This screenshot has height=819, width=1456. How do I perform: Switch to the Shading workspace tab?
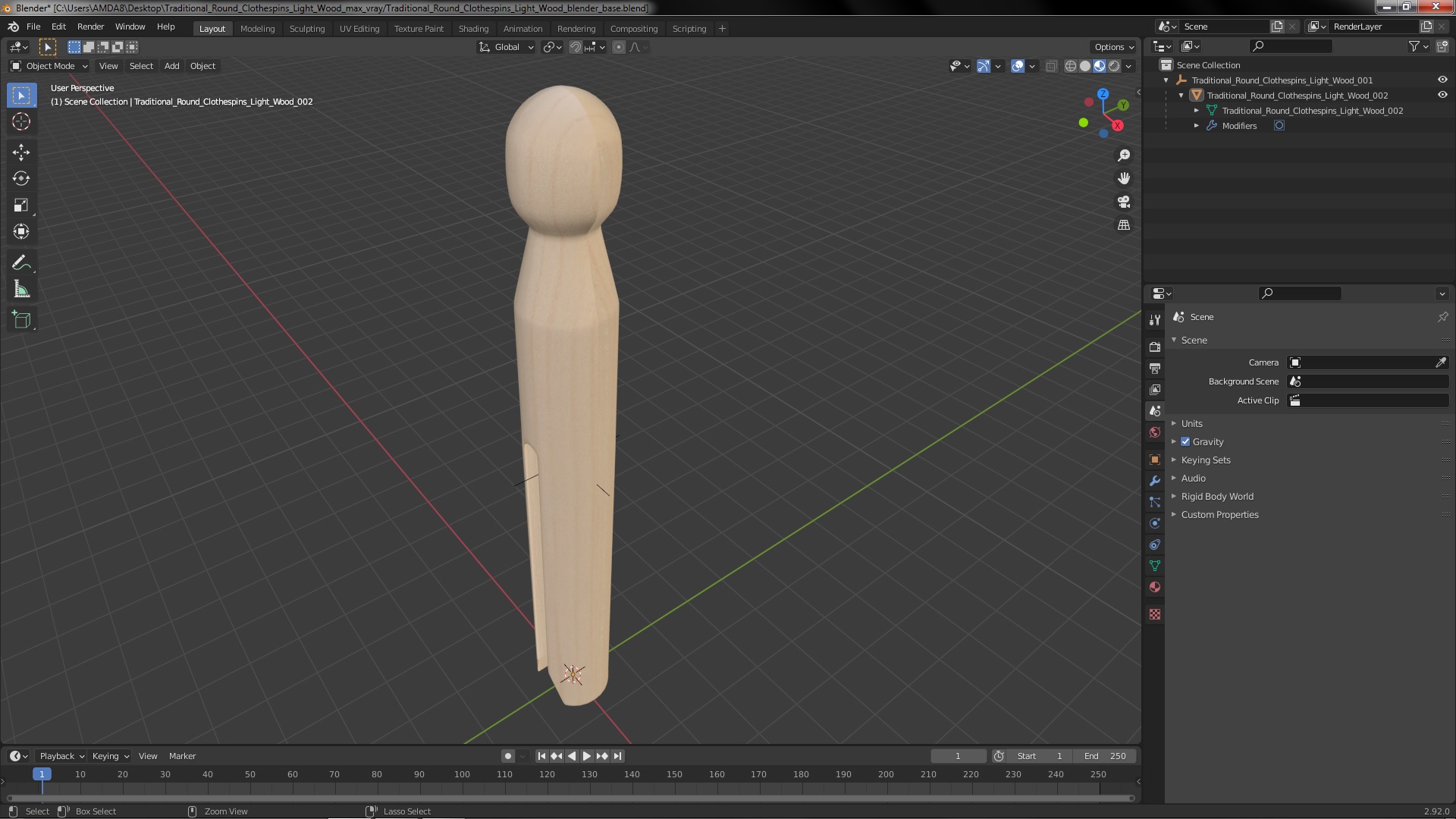473,29
